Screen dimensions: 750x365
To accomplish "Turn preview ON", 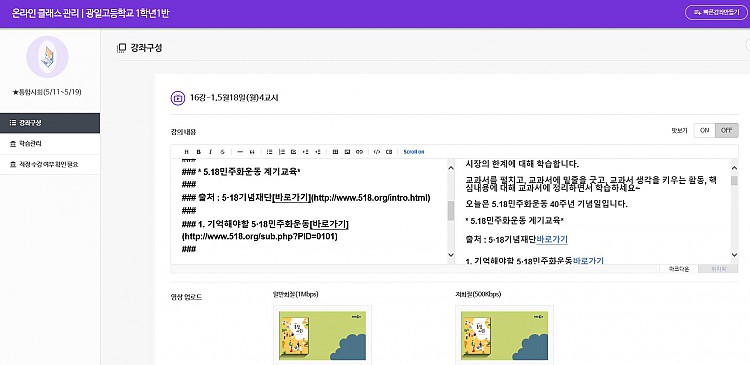I will [704, 130].
